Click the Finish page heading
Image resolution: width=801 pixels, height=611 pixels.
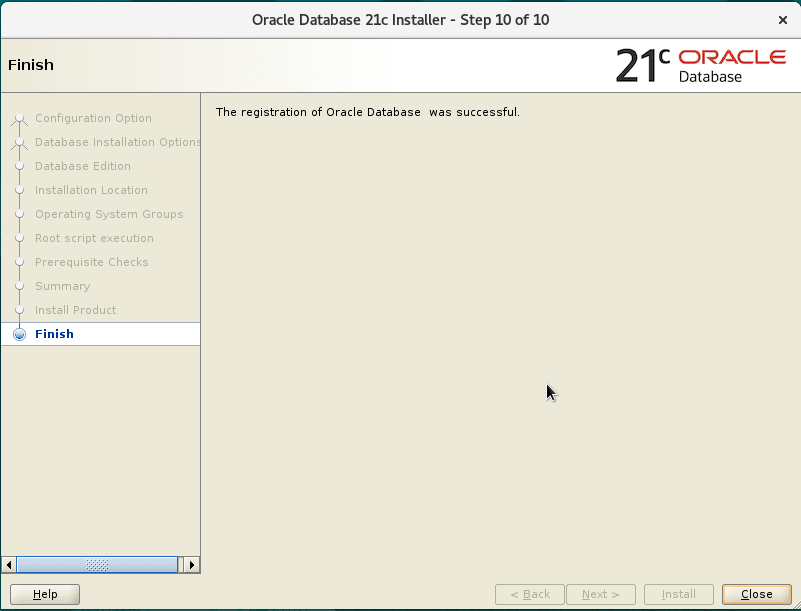pos(31,65)
